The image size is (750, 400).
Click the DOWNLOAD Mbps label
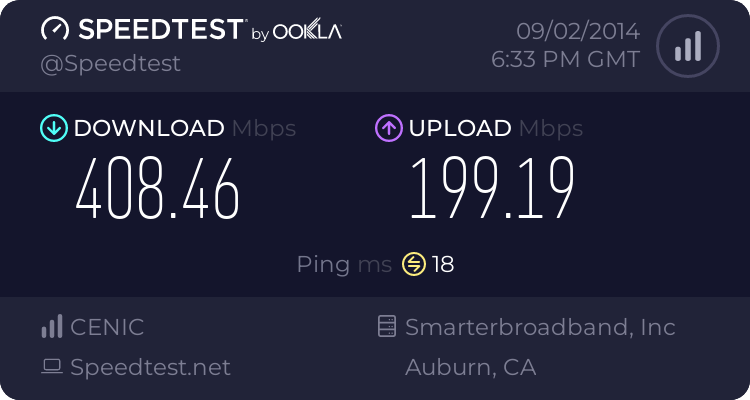click(x=185, y=128)
